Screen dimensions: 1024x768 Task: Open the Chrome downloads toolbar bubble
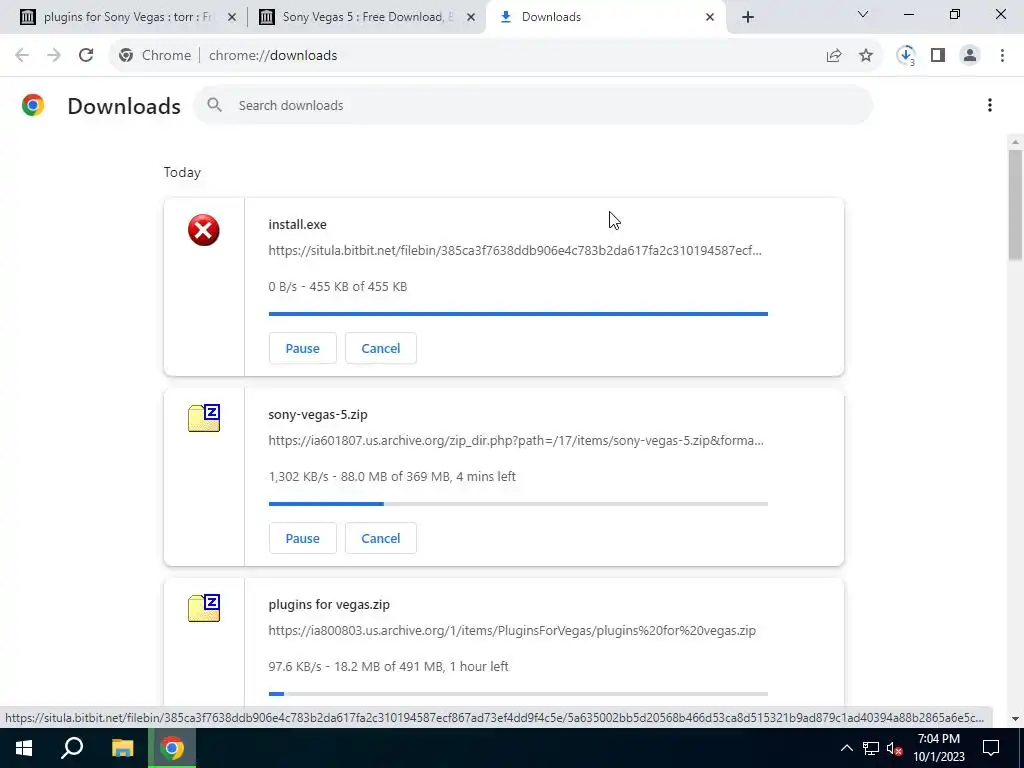coord(906,56)
